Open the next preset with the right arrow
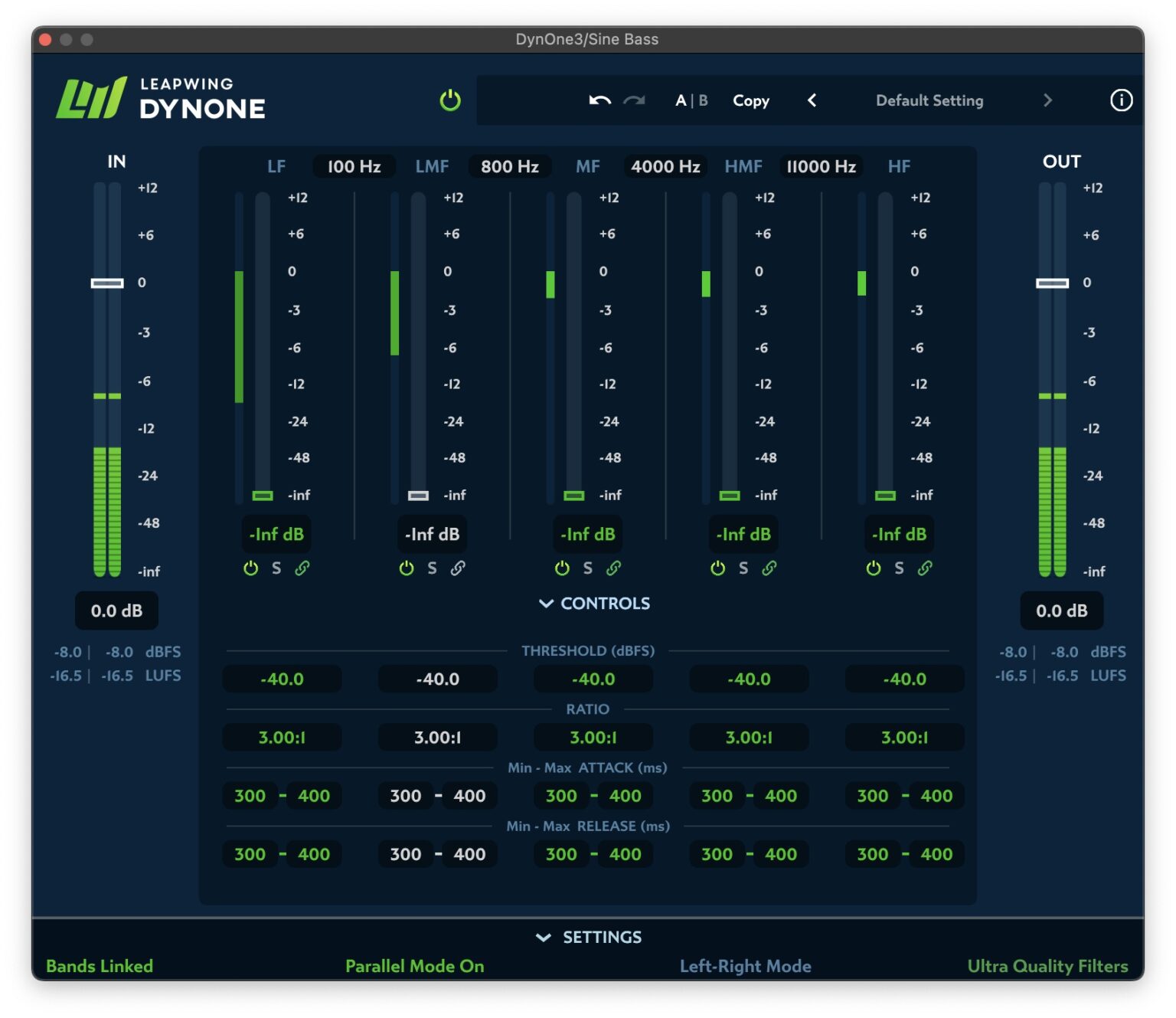Screen dimensions: 1176x1018 pos(1047,100)
